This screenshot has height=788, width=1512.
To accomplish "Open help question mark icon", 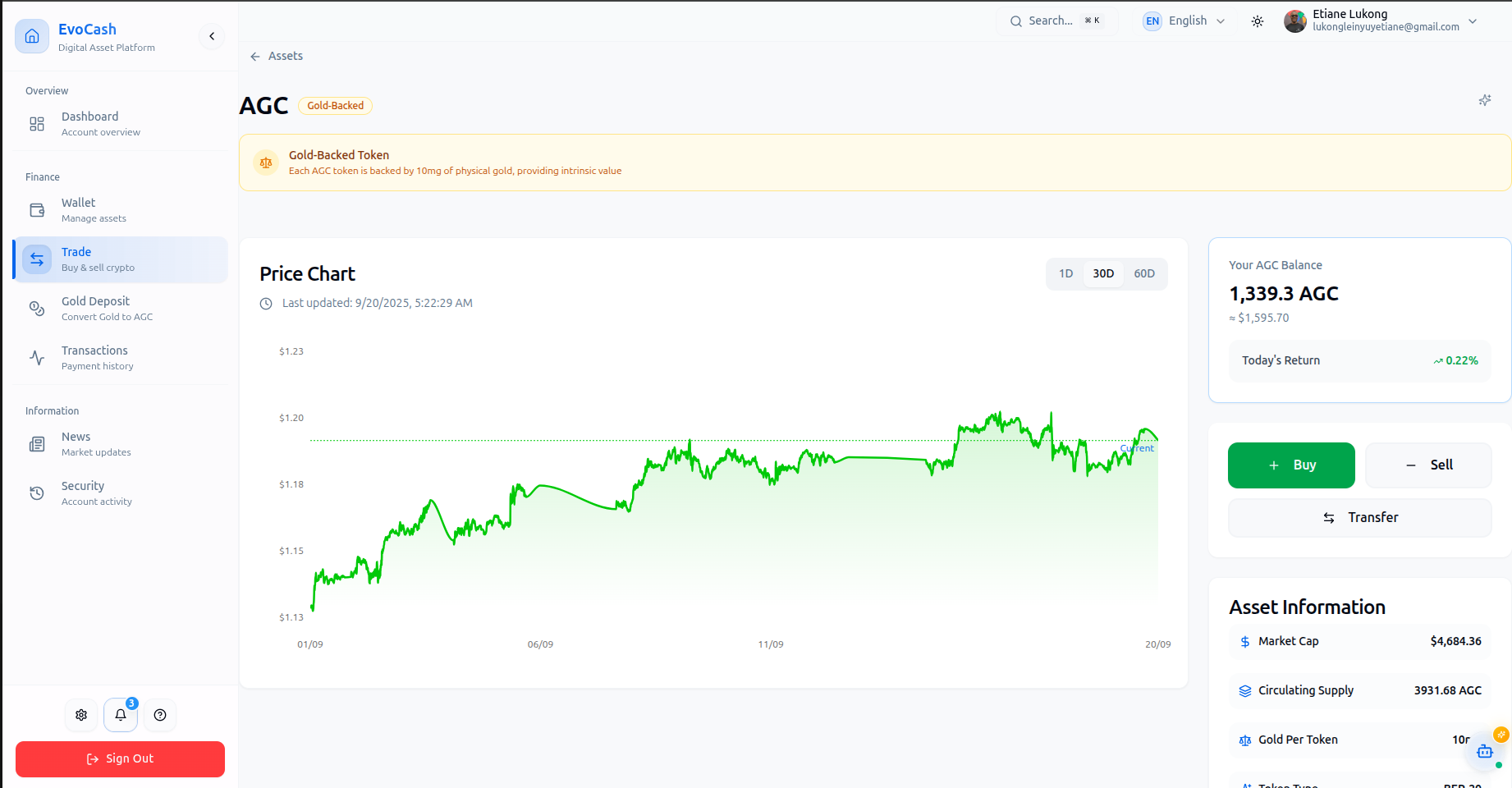I will coord(160,715).
